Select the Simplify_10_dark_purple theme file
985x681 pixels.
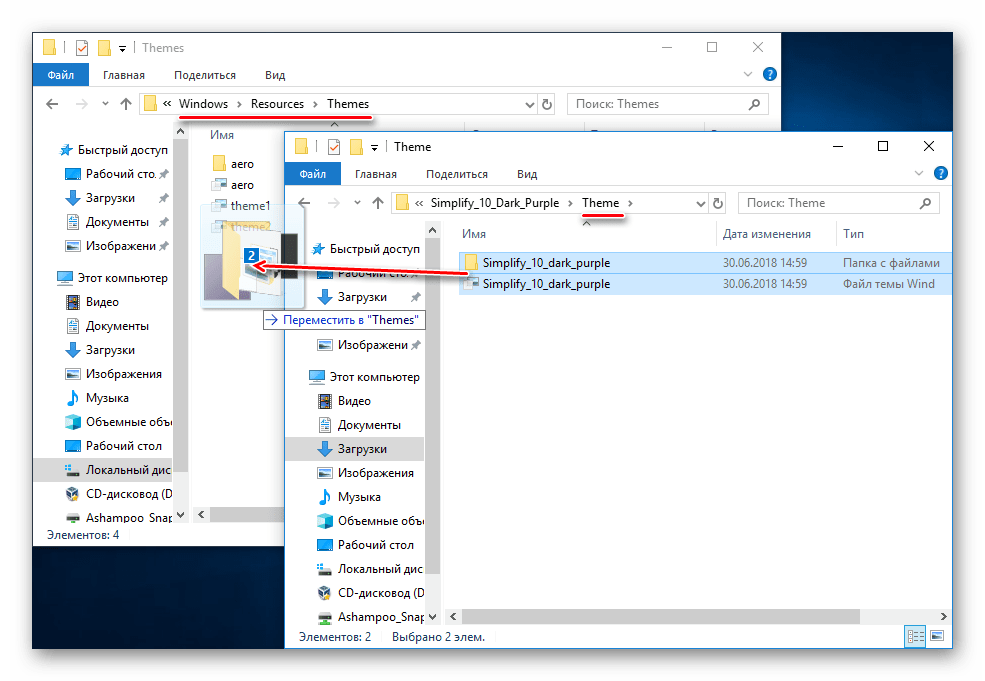click(545, 284)
